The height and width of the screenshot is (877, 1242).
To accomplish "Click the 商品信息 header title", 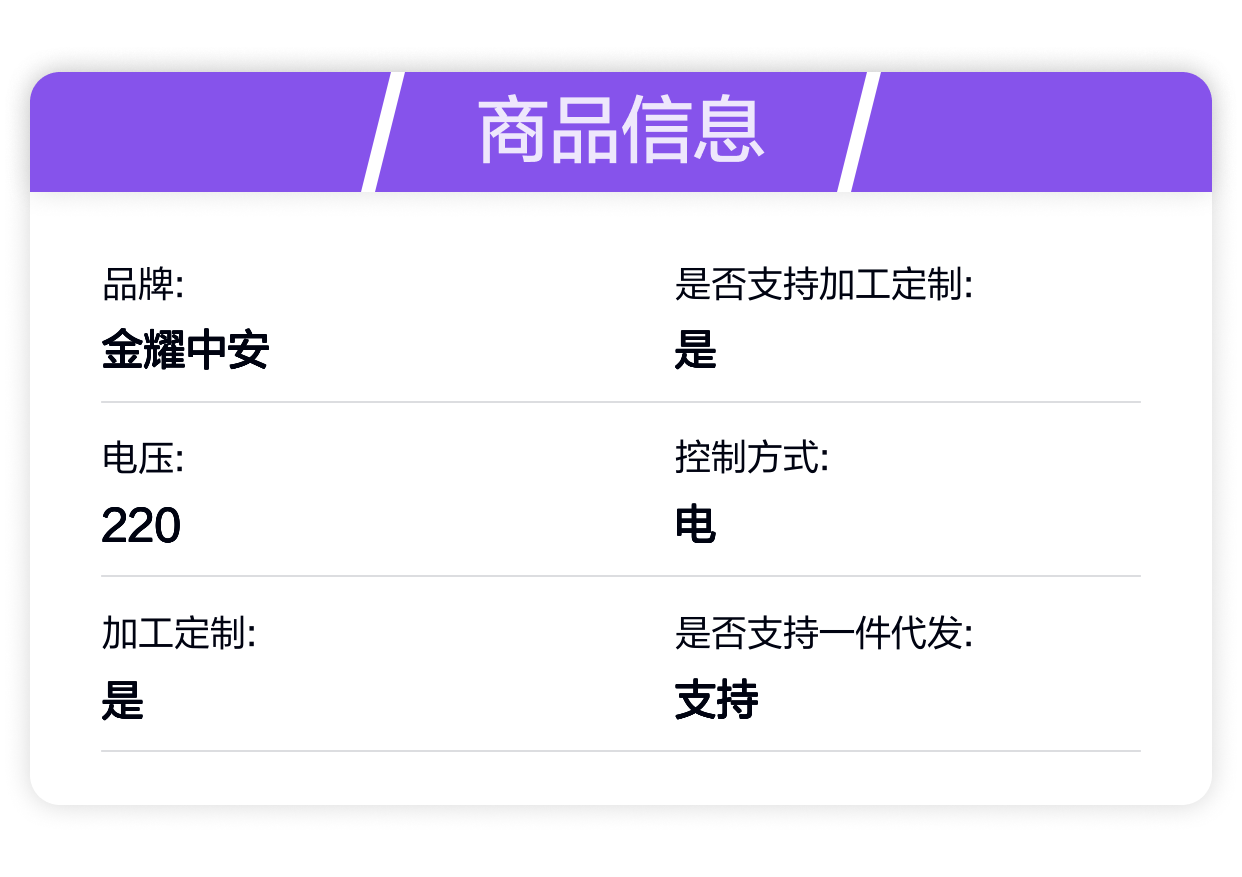I will point(621,131).
